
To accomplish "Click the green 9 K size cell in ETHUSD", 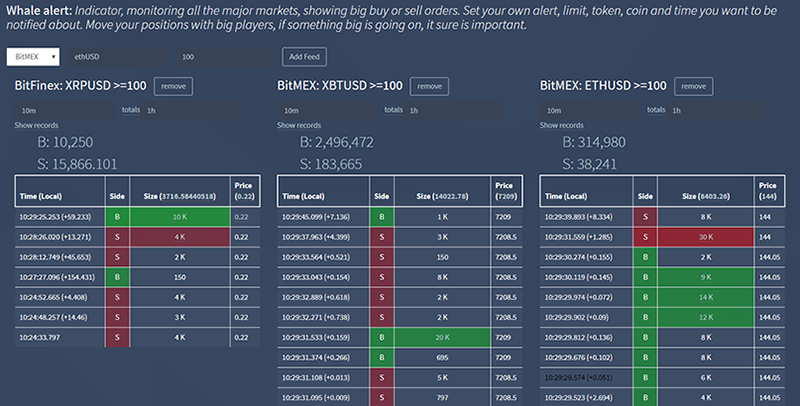I will (x=706, y=277).
